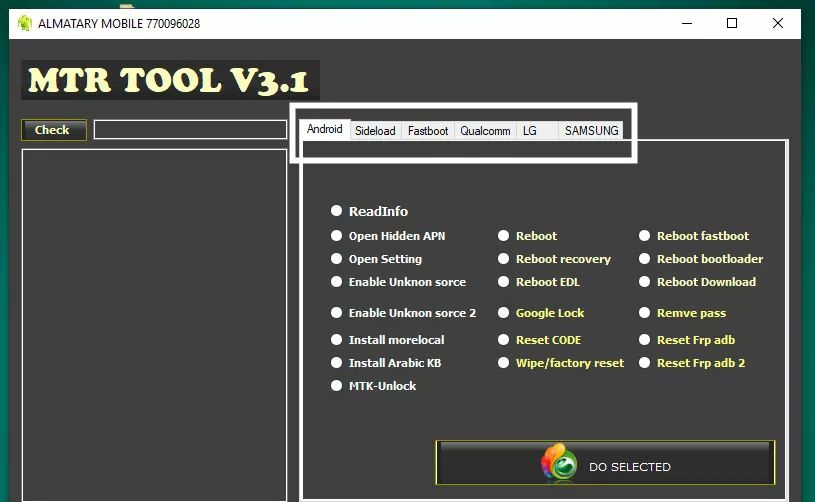The width and height of the screenshot is (815, 502).
Task: Click the Android app icon in title bar
Action: (24, 23)
